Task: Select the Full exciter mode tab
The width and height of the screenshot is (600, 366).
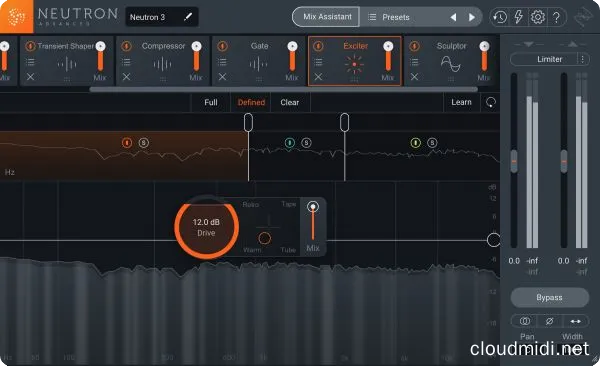Action: [x=211, y=103]
